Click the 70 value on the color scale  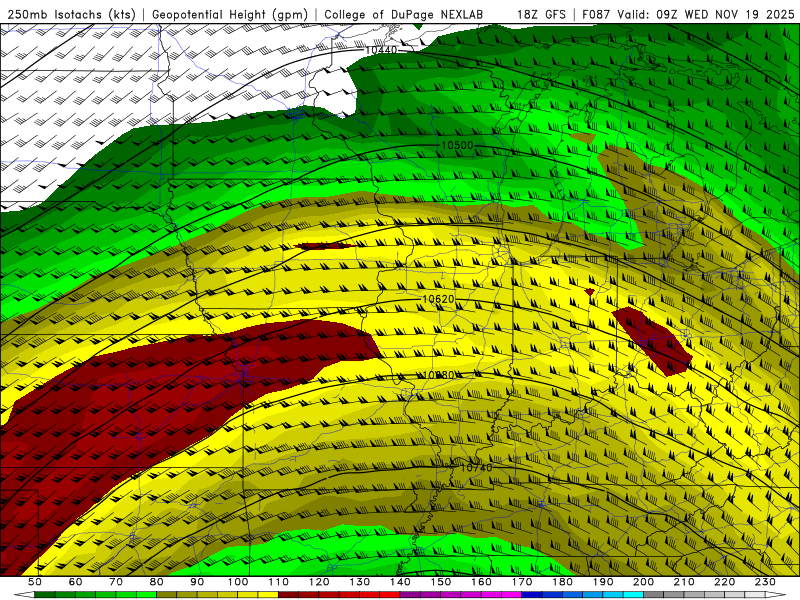pos(116,582)
